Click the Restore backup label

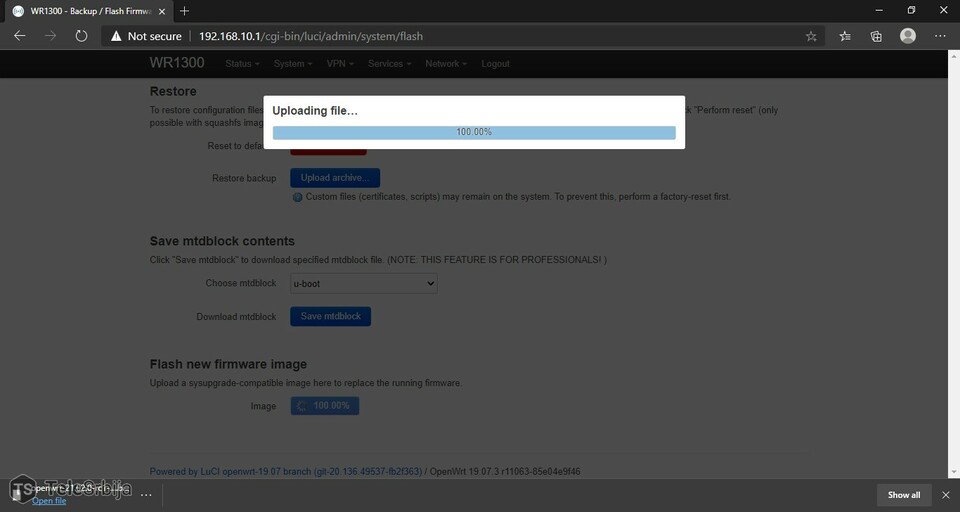tap(244, 178)
